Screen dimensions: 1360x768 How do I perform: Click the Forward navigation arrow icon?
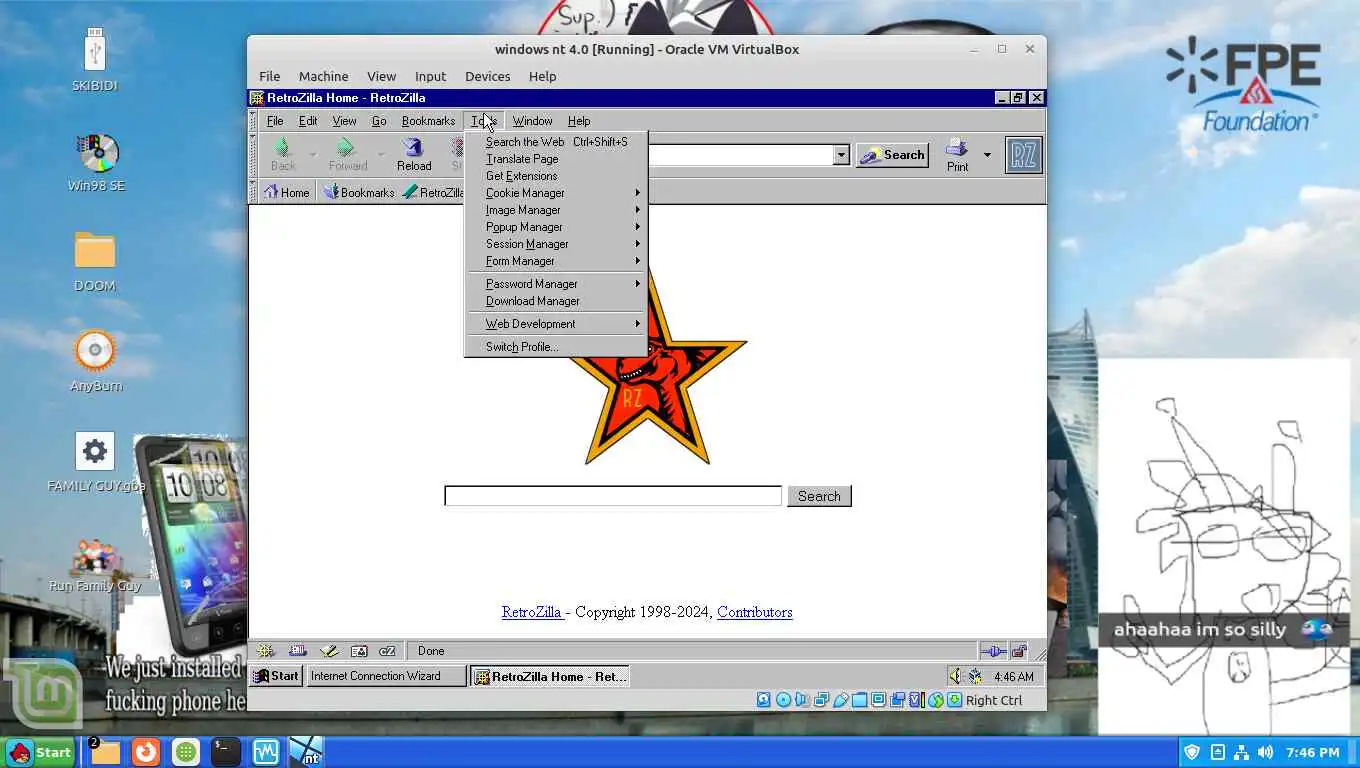[x=346, y=148]
